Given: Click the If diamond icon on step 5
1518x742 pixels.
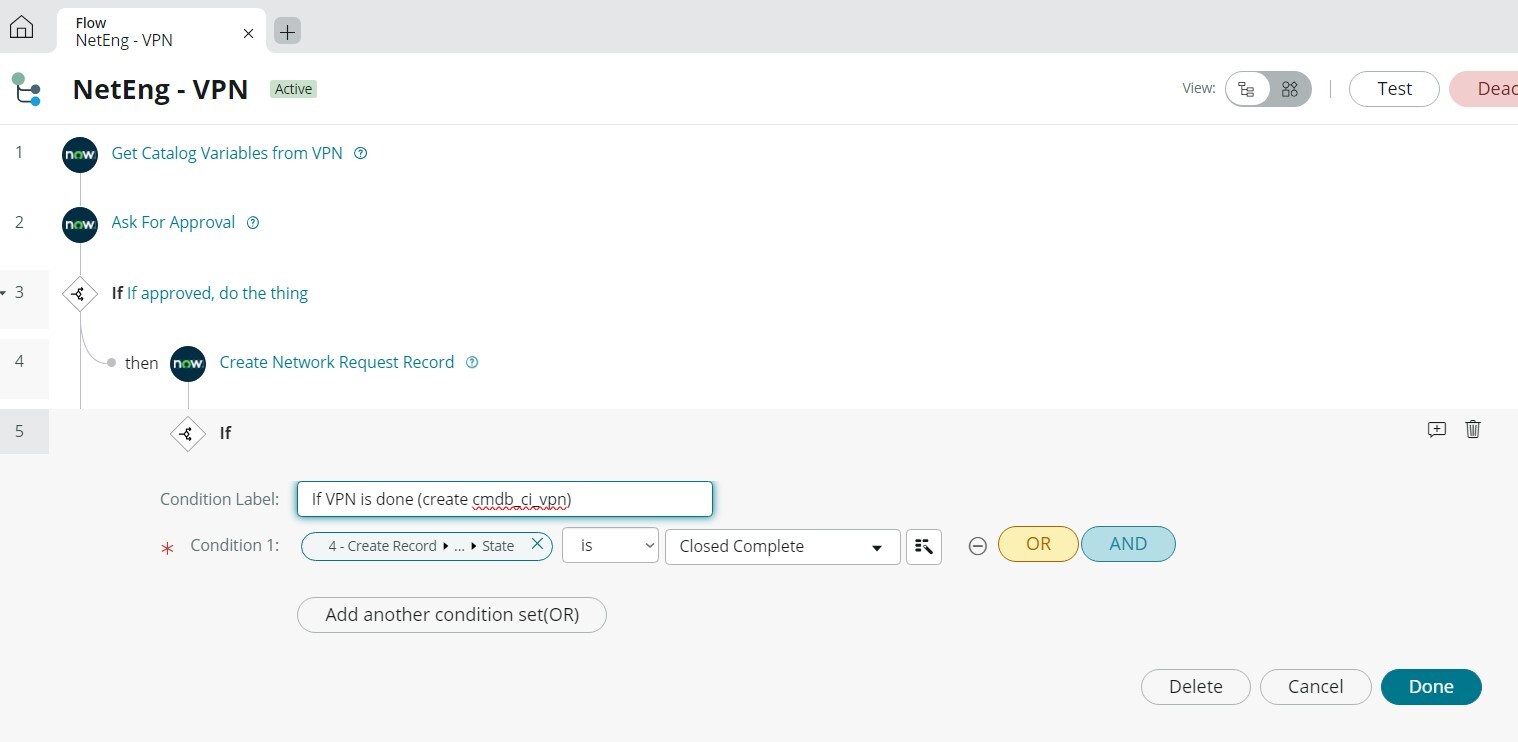Looking at the screenshot, I should (x=188, y=434).
